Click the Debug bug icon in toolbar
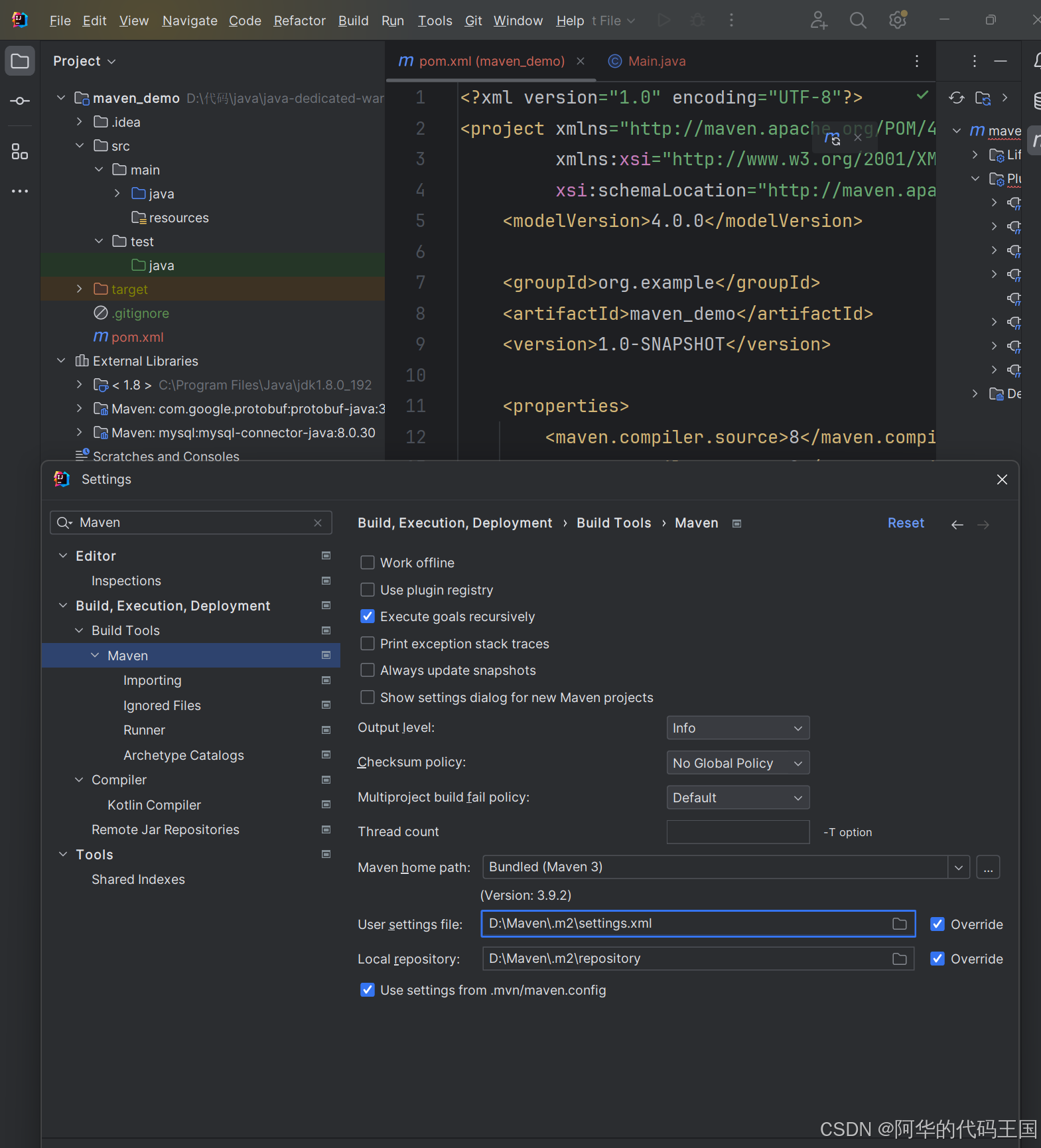1041x1148 pixels. (697, 21)
